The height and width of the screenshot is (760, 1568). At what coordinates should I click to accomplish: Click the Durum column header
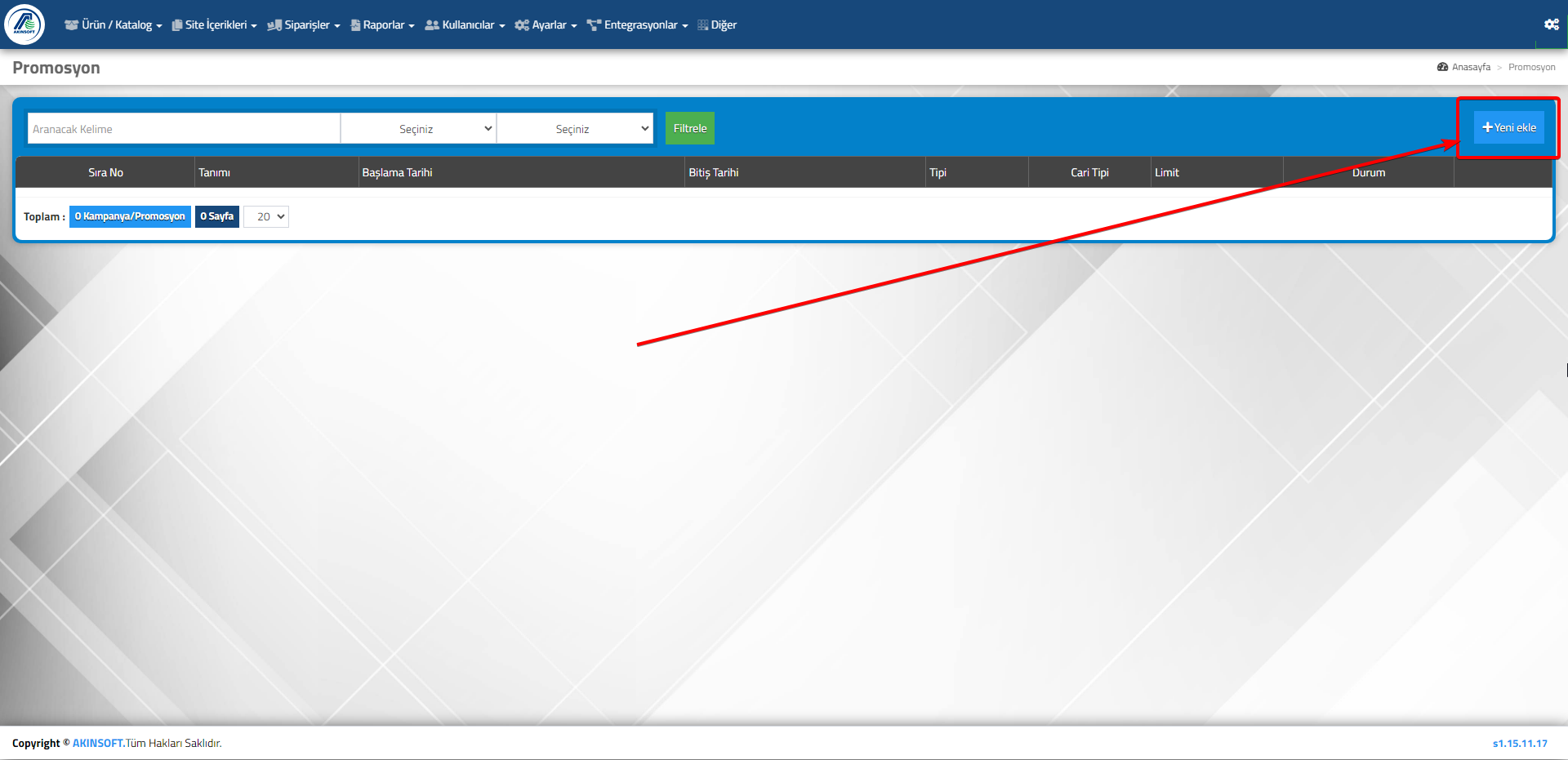point(1369,172)
